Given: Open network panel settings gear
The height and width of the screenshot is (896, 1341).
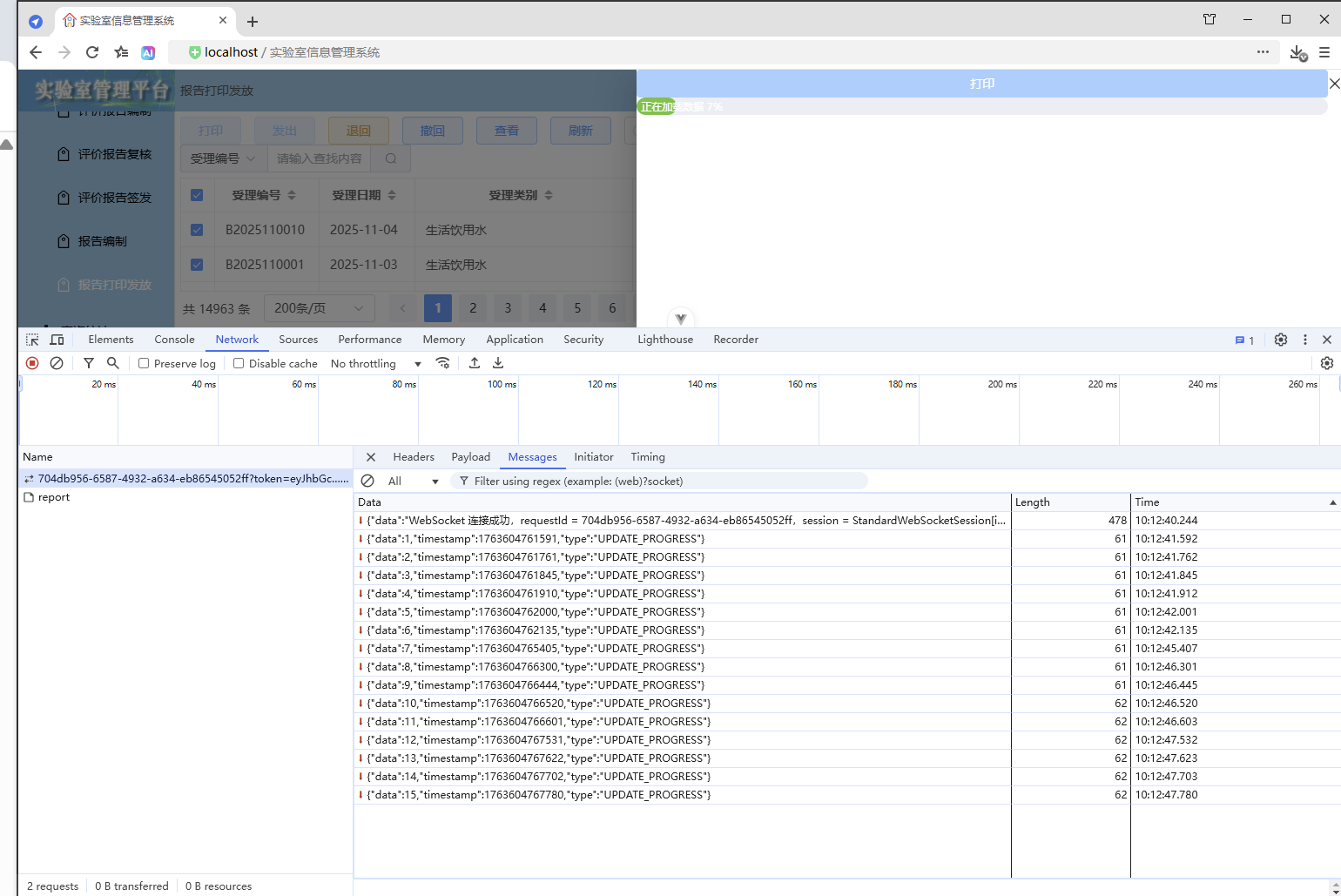Looking at the screenshot, I should [1327, 363].
